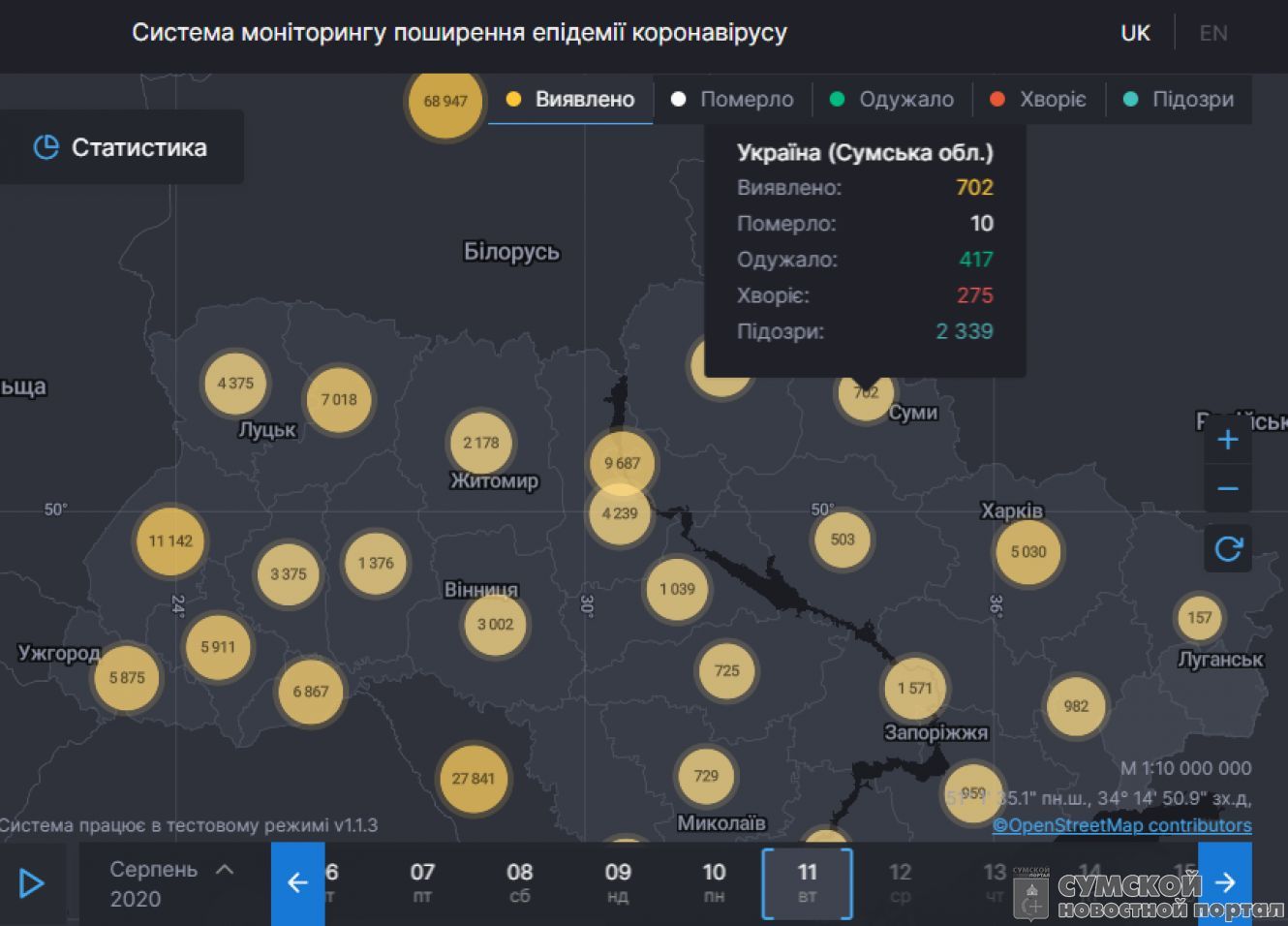Show the Підозри suspected cases layer

(1179, 100)
